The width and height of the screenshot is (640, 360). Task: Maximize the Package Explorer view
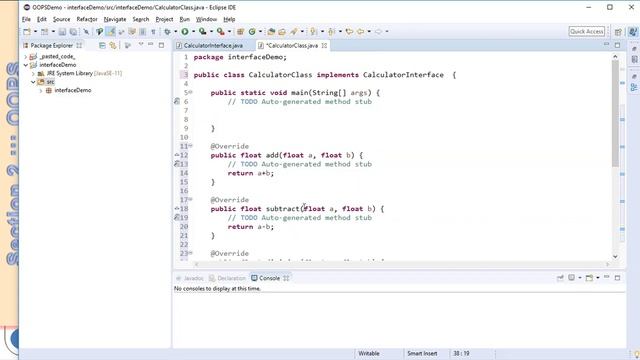coord(162,45)
